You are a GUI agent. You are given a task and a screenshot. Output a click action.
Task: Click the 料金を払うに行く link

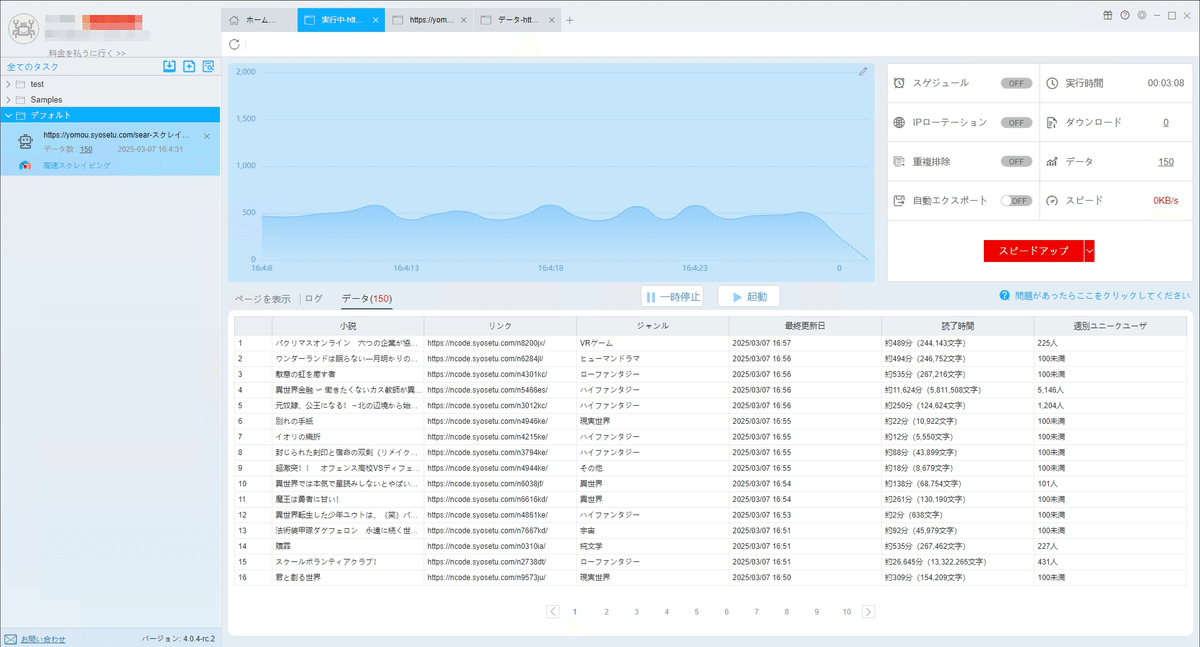pos(87,52)
